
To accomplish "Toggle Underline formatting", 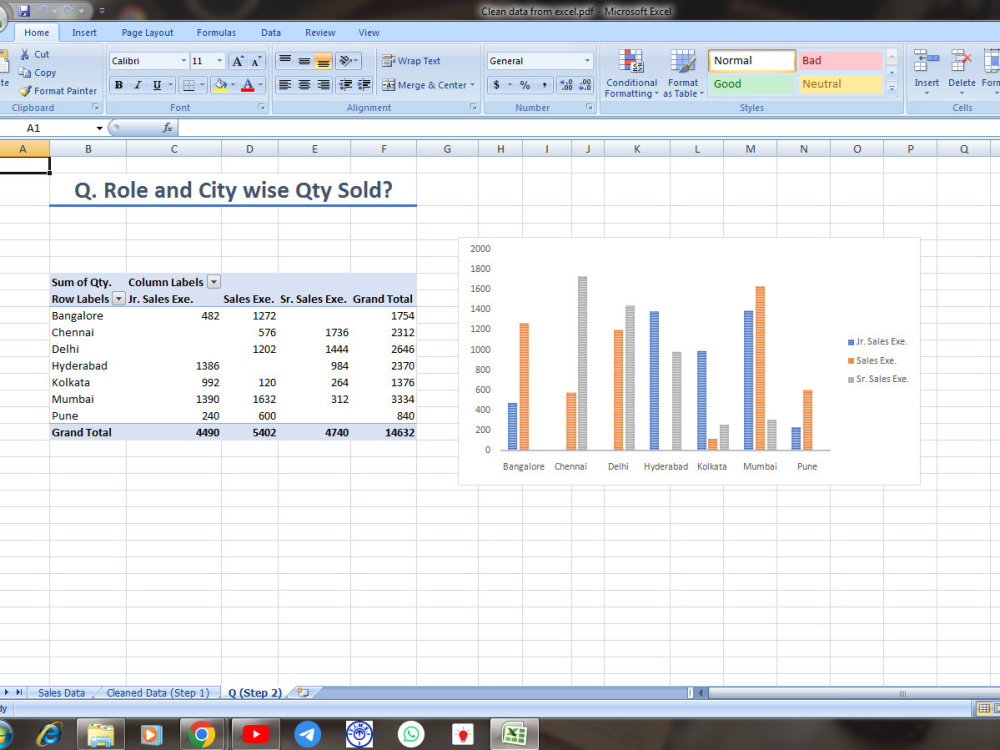I will click(156, 85).
